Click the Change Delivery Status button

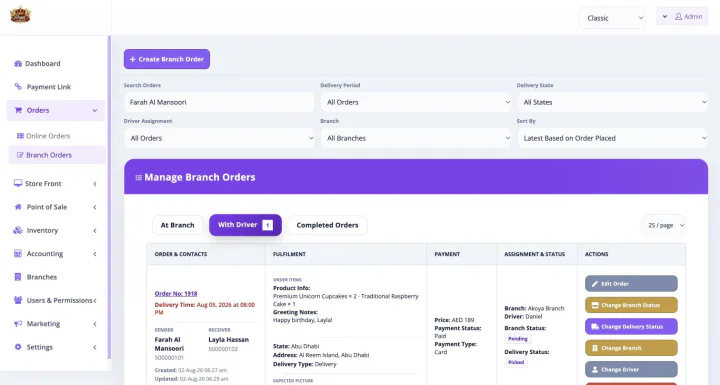631,327
